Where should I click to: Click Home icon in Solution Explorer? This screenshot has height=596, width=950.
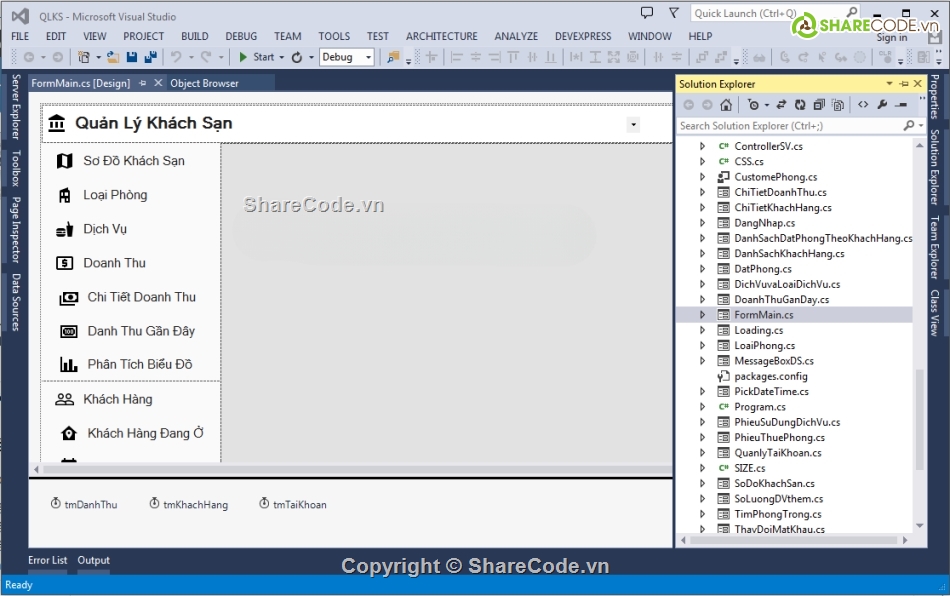[x=726, y=105]
